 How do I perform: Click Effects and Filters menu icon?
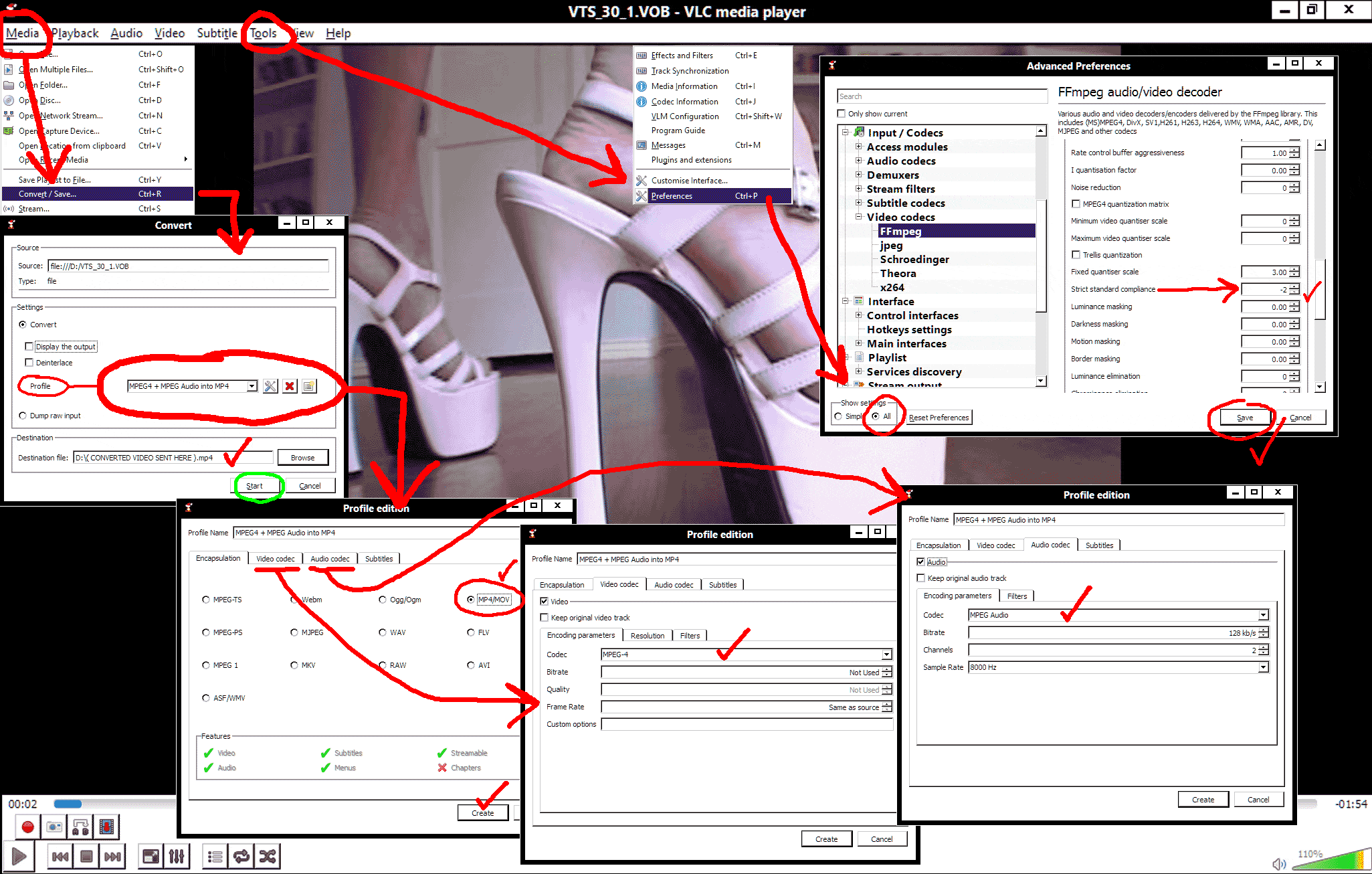point(642,56)
